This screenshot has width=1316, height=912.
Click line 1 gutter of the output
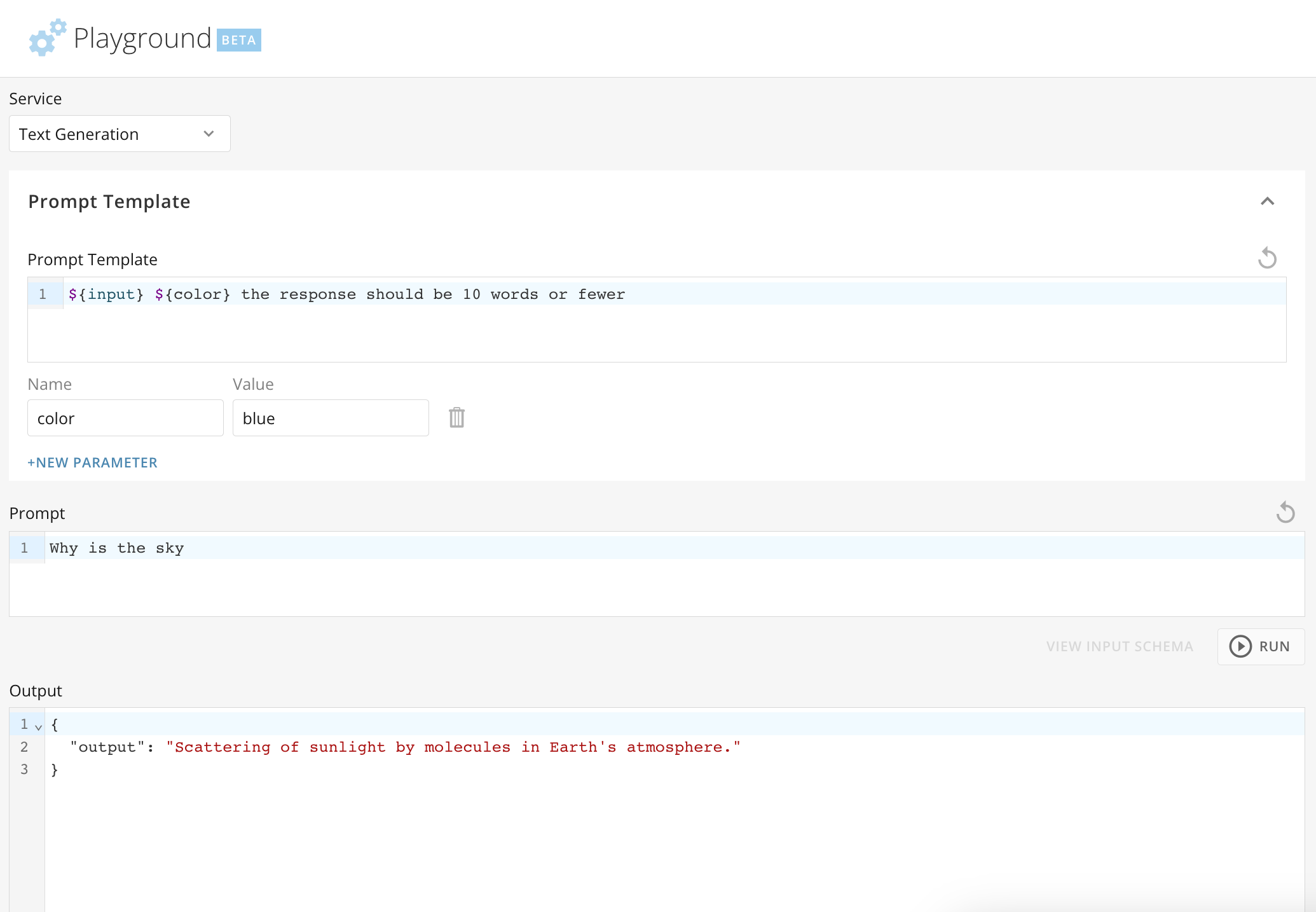25,724
